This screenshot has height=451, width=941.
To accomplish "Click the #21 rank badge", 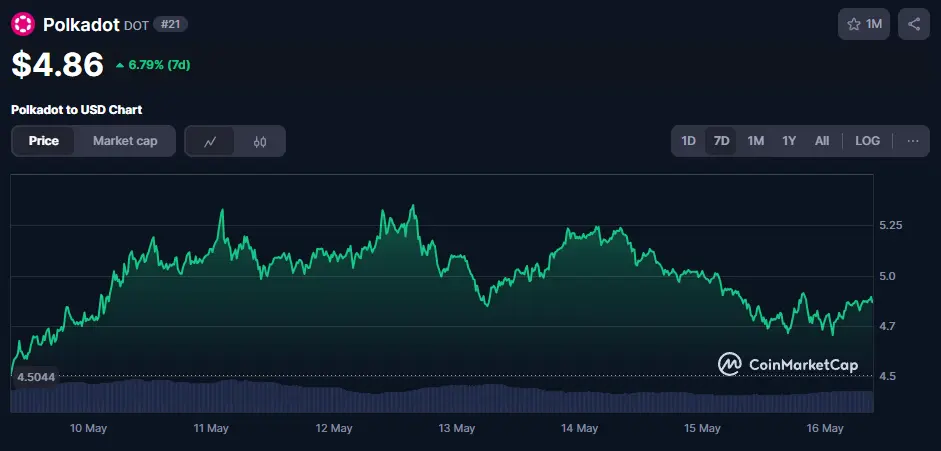I will (170, 25).
